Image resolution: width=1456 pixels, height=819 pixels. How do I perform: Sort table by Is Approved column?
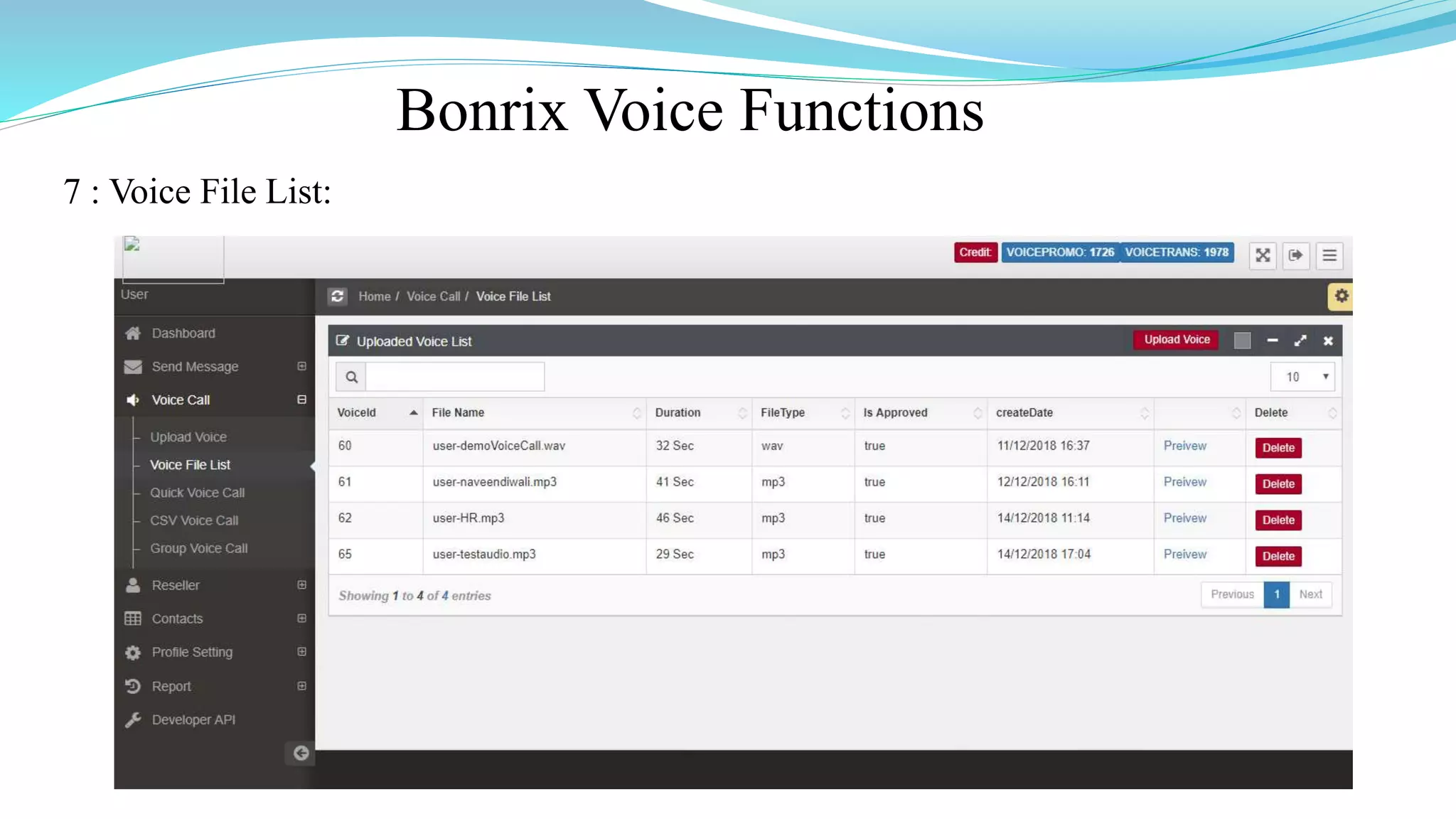[921, 412]
